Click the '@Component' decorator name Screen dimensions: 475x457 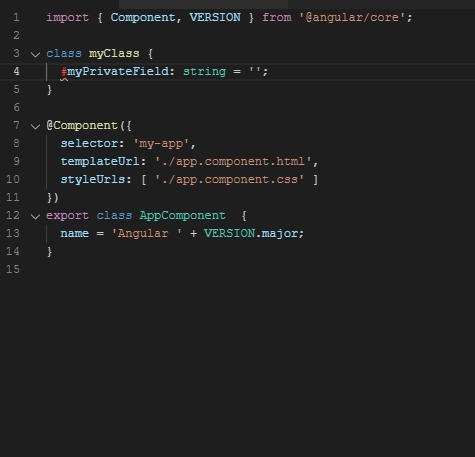tap(82, 126)
